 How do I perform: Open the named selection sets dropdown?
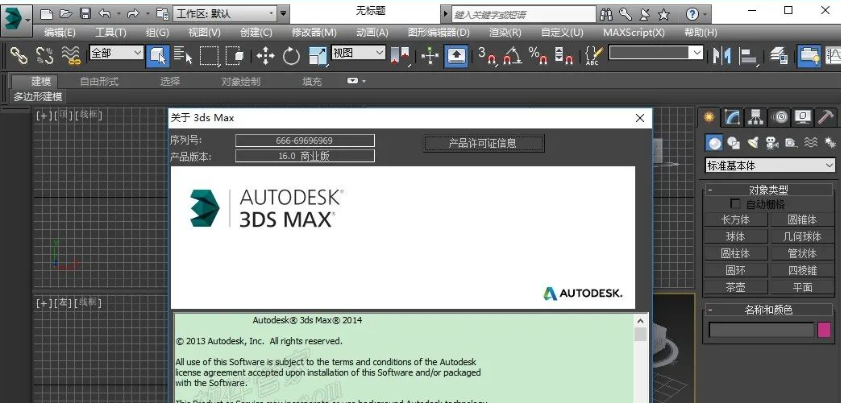tap(655, 53)
